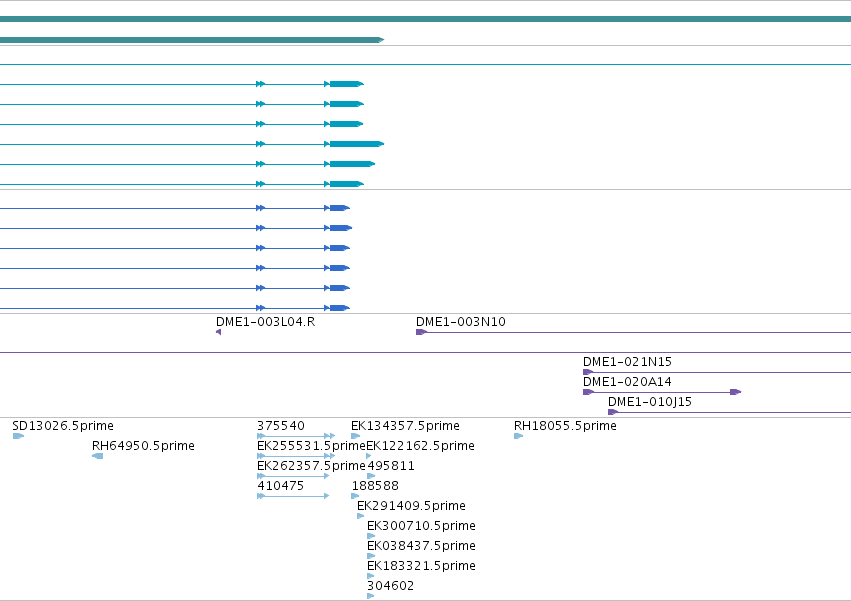Click the EK255531.5prime label
Screen dimensions: 851x601
311,446
